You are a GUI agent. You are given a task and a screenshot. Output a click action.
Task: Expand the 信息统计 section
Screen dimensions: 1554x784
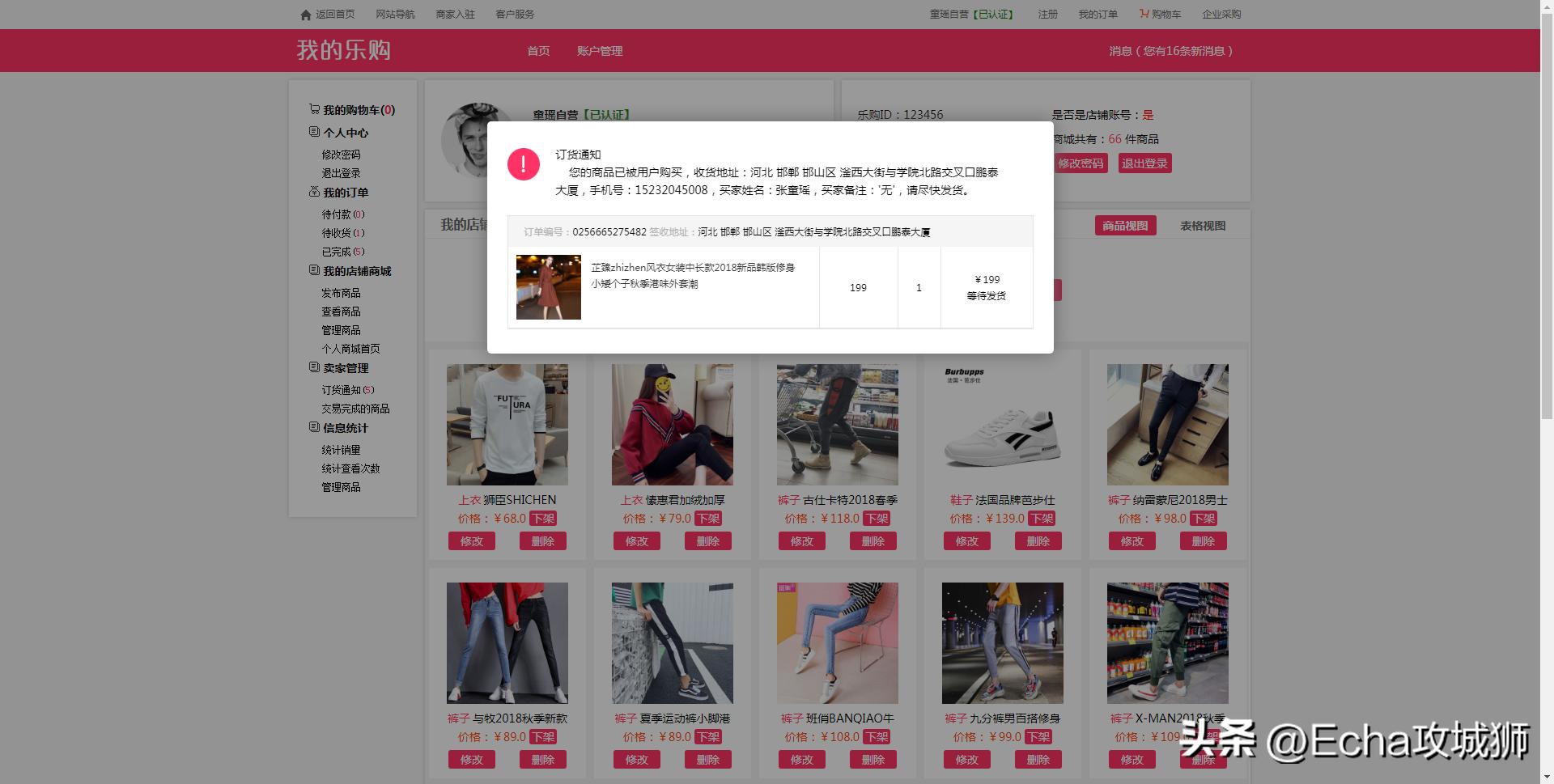click(x=343, y=428)
